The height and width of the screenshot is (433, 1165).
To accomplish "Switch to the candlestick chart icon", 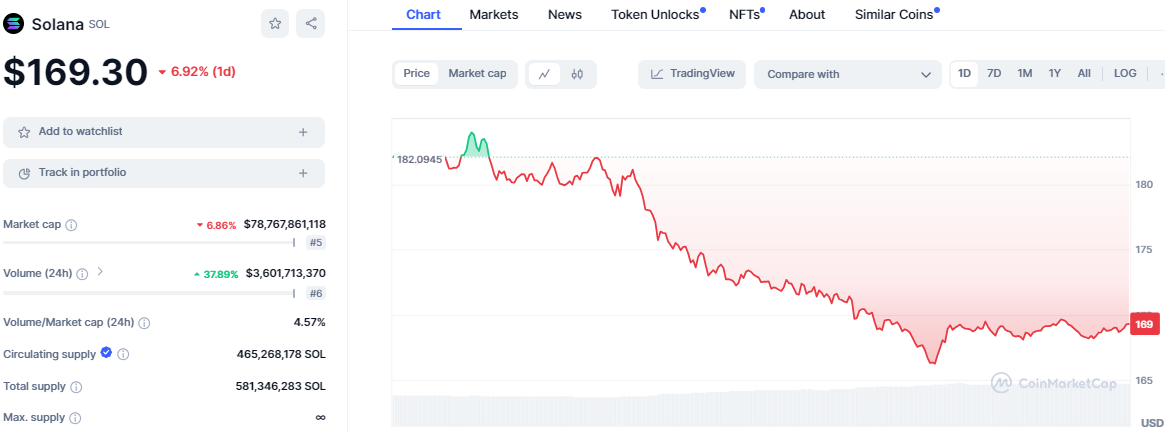I will click(x=577, y=74).
